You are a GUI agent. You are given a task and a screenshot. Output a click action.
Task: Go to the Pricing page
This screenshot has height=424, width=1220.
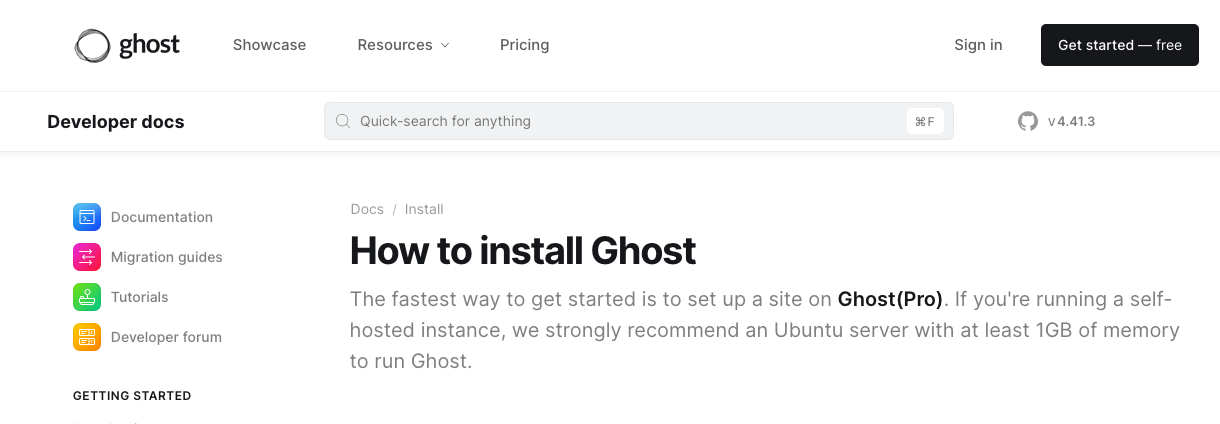click(x=524, y=45)
